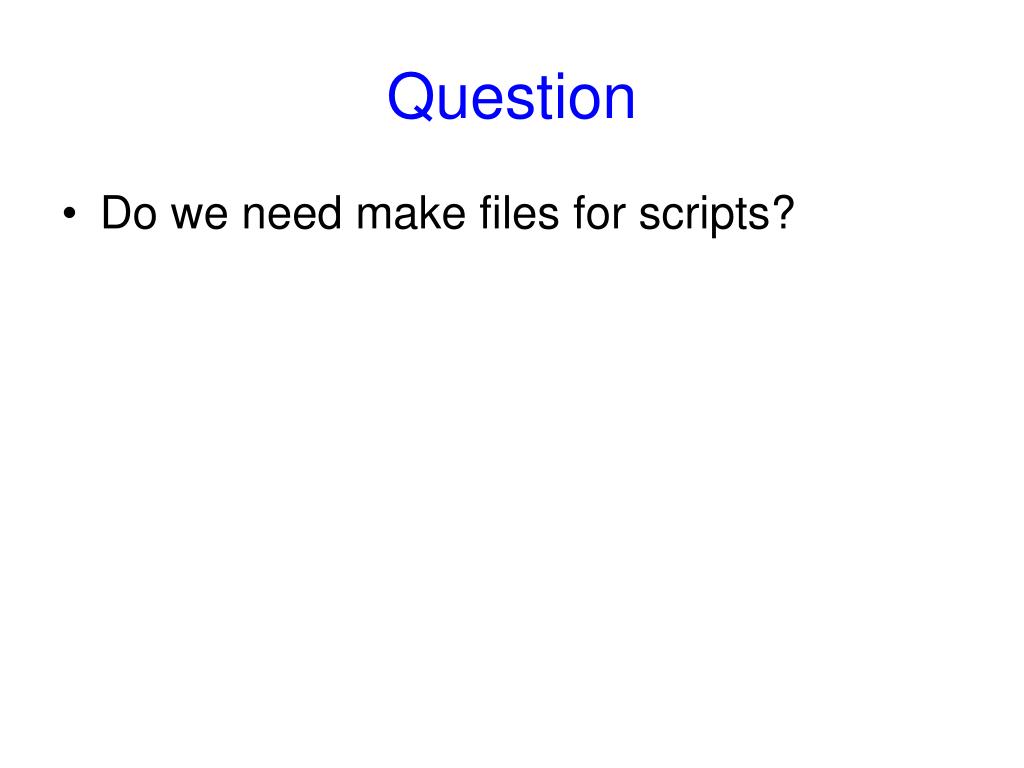Click the word "Do" in the bullet

click(x=129, y=213)
